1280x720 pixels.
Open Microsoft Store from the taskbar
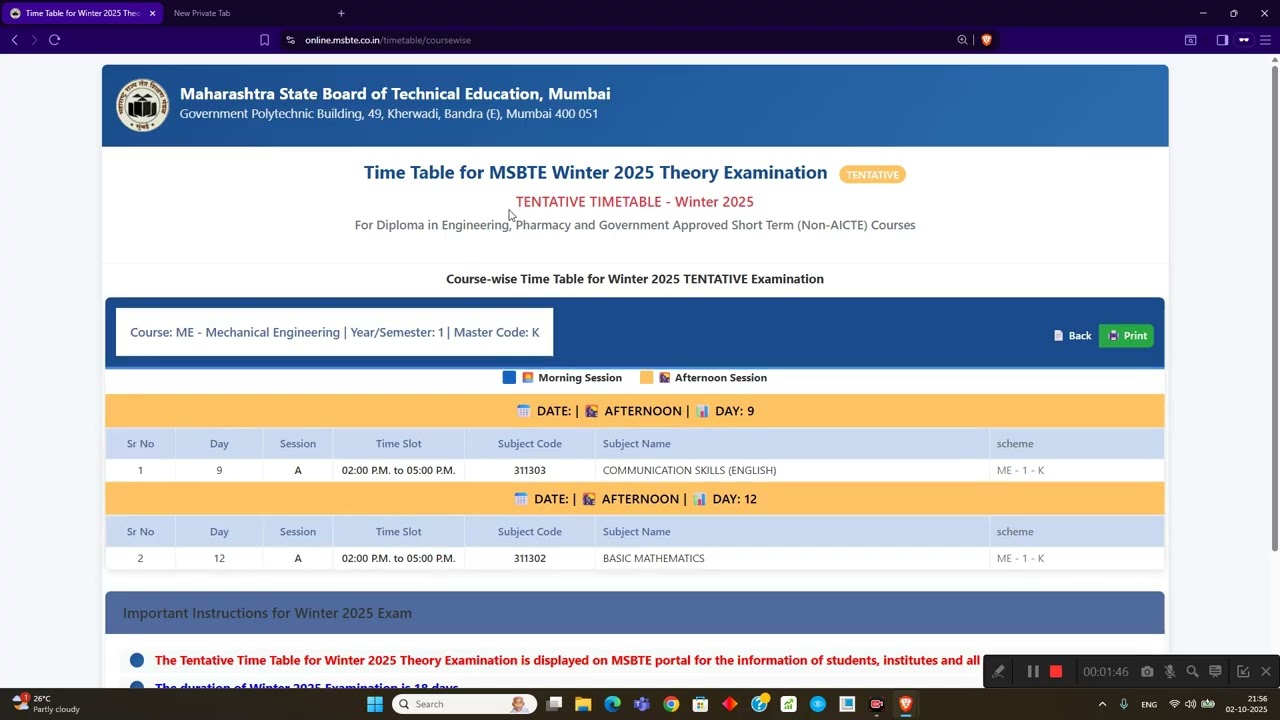point(700,704)
